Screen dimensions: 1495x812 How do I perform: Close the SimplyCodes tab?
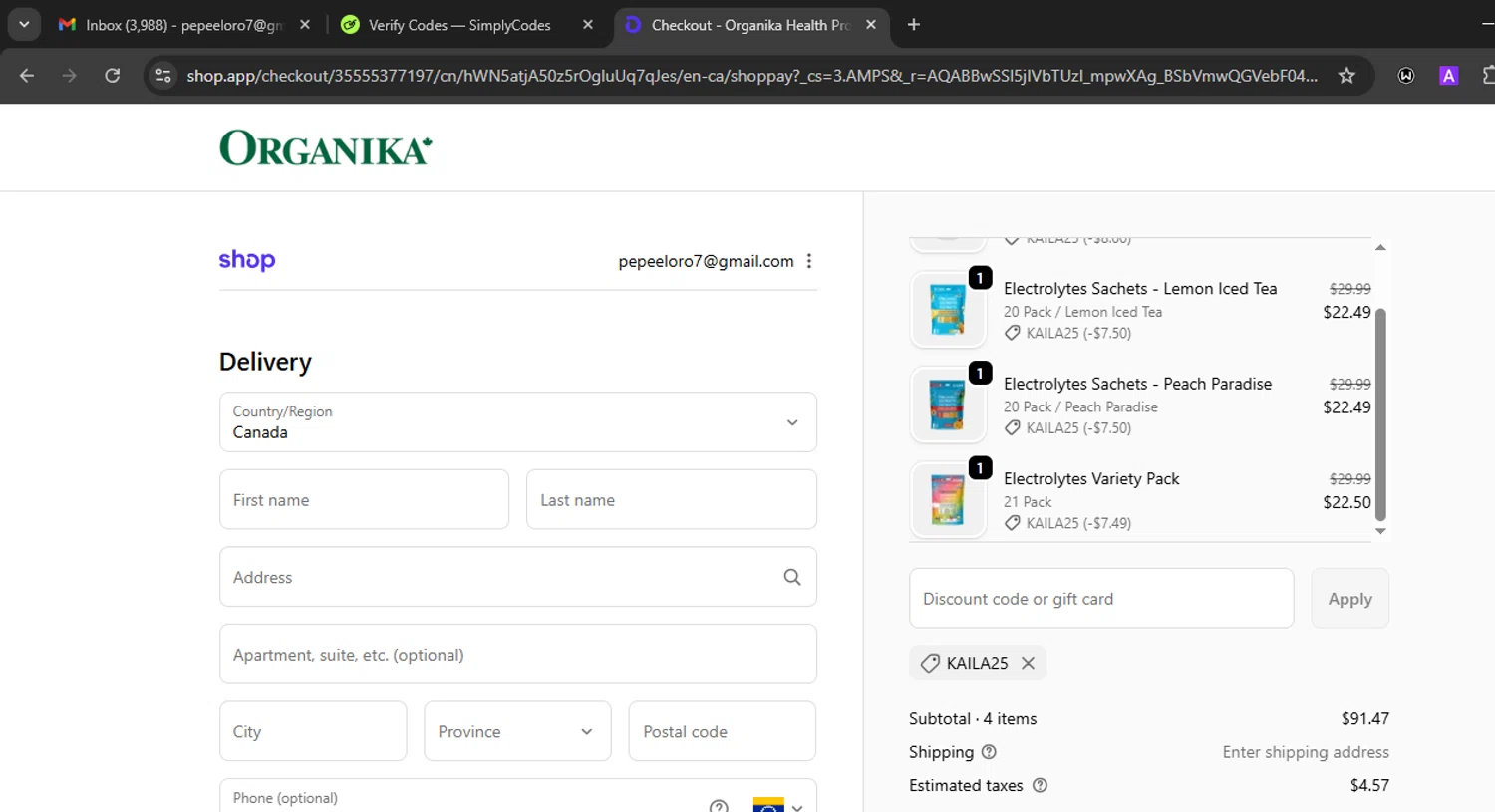pos(588,25)
